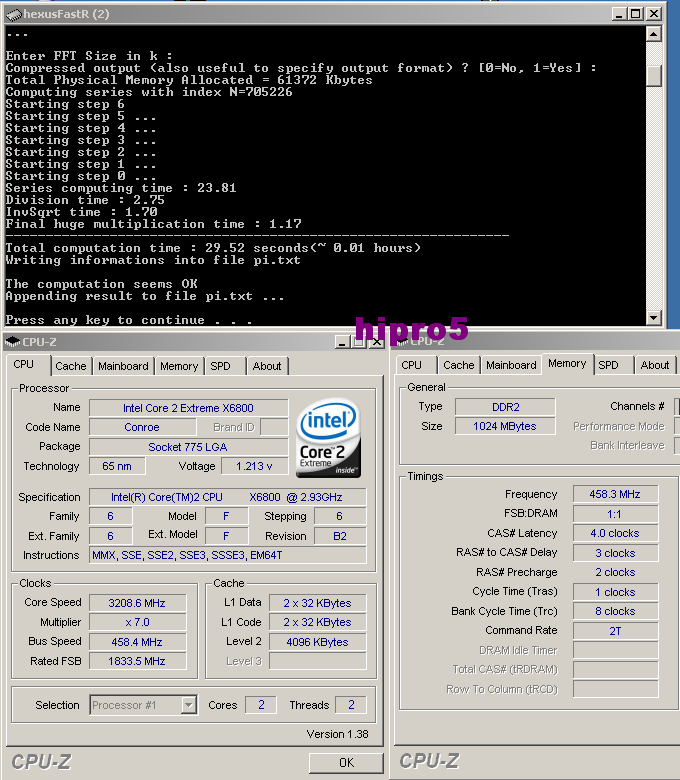The image size is (680, 780).
Task: Open the Mainboard tab in left CPU-Z window
Action: coord(123,366)
